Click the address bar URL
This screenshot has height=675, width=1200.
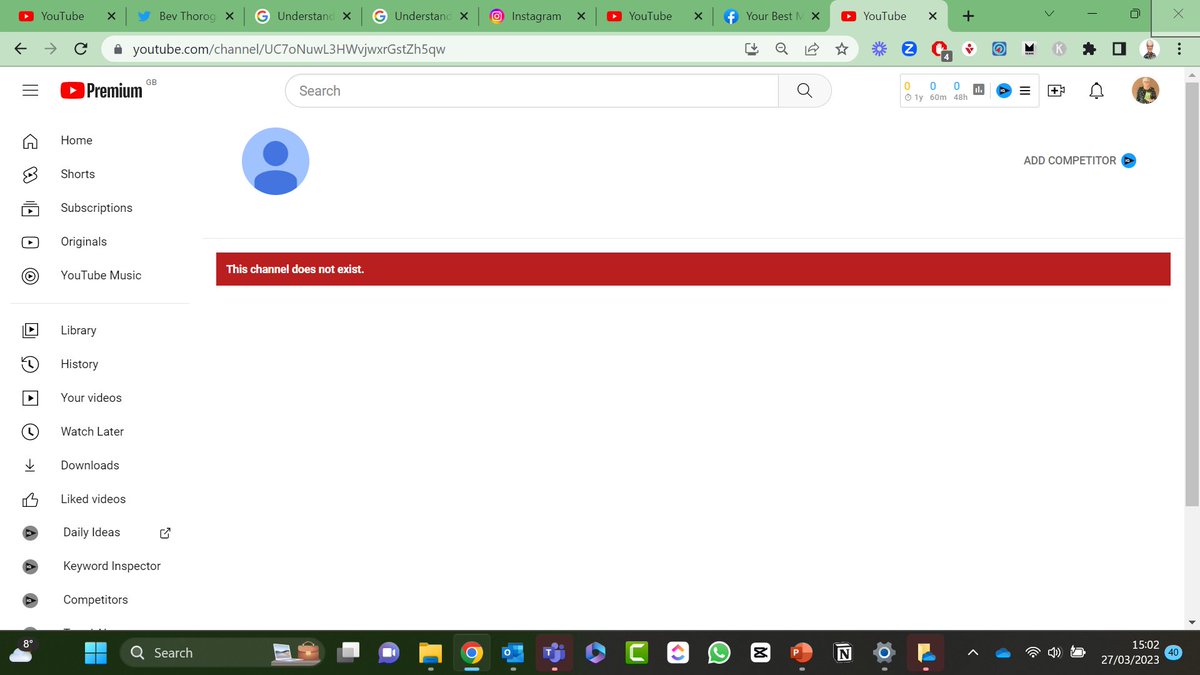(289, 49)
